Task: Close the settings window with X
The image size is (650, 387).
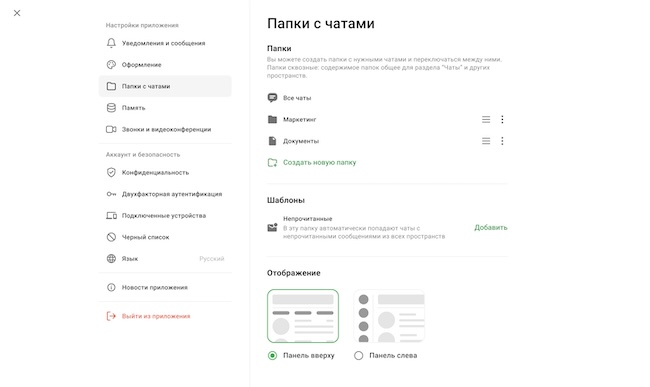Action: pyautogui.click(x=17, y=13)
